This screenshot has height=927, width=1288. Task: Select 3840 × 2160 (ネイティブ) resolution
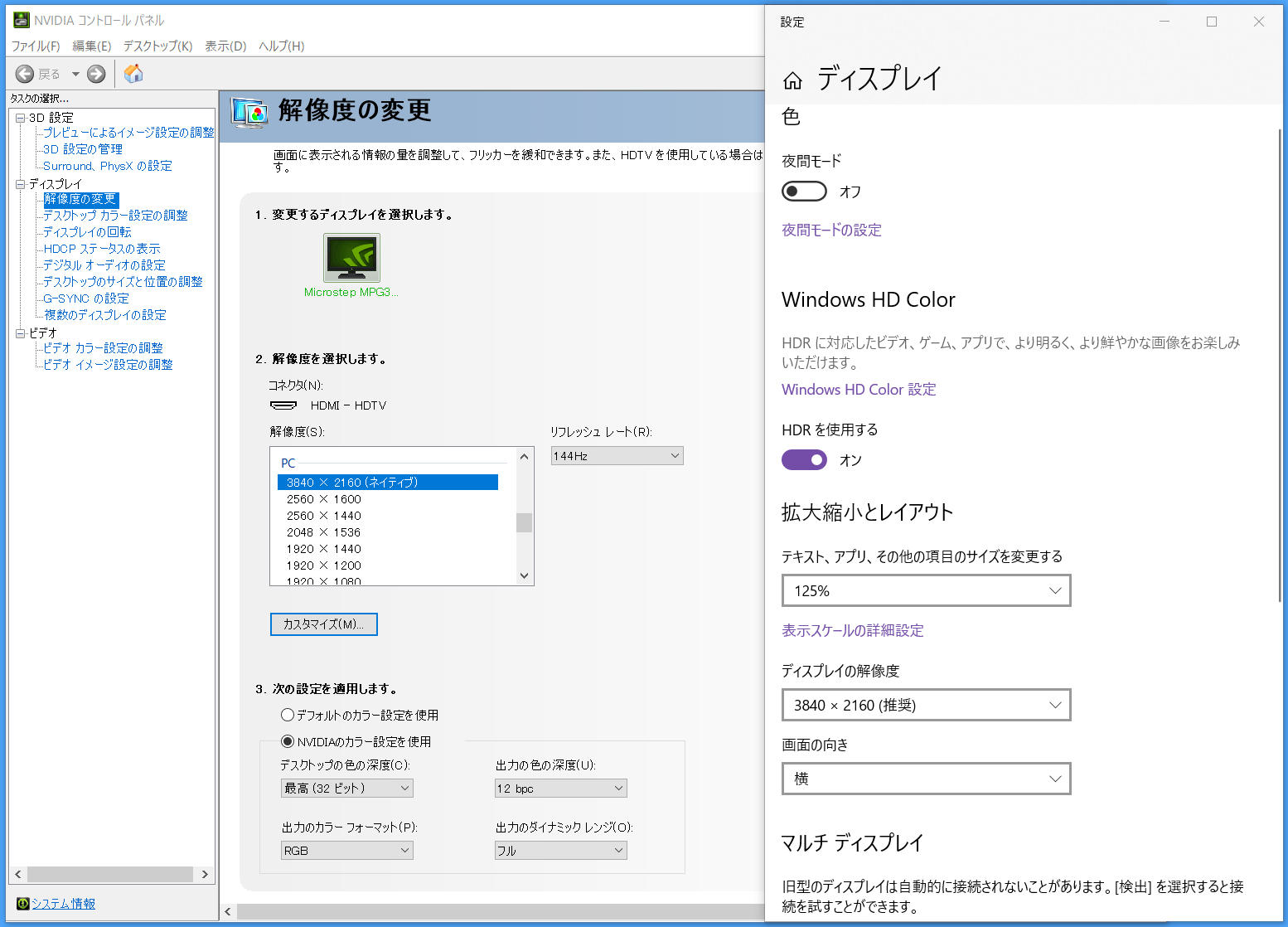pos(388,483)
